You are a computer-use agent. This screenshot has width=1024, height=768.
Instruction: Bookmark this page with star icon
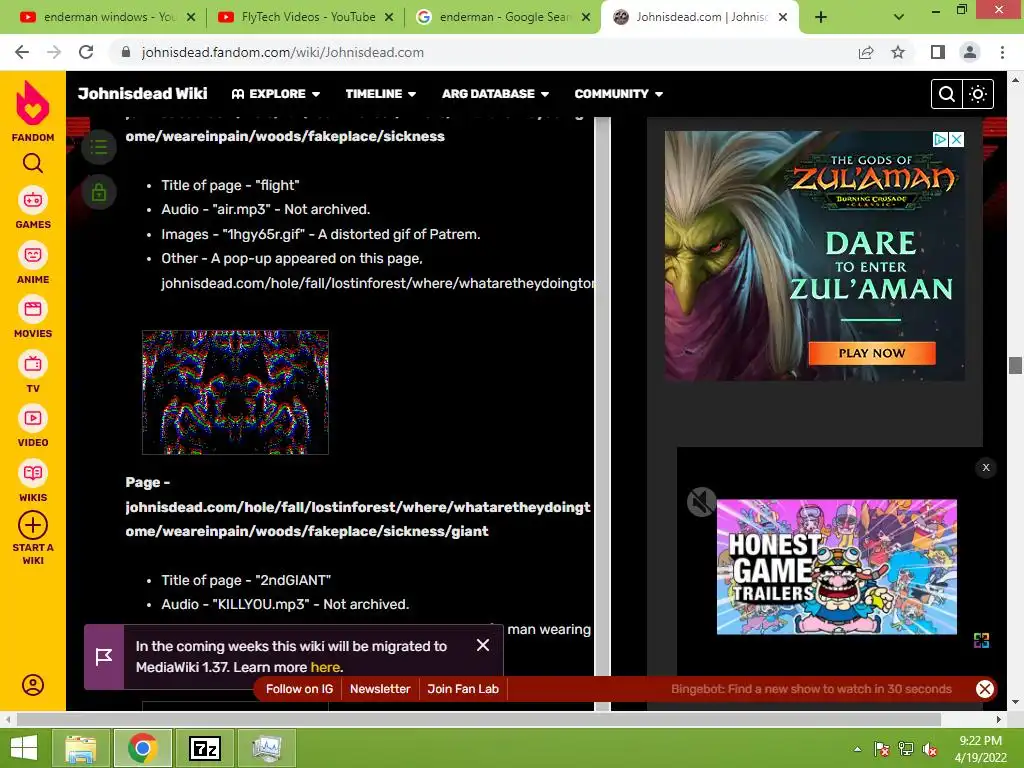(898, 52)
